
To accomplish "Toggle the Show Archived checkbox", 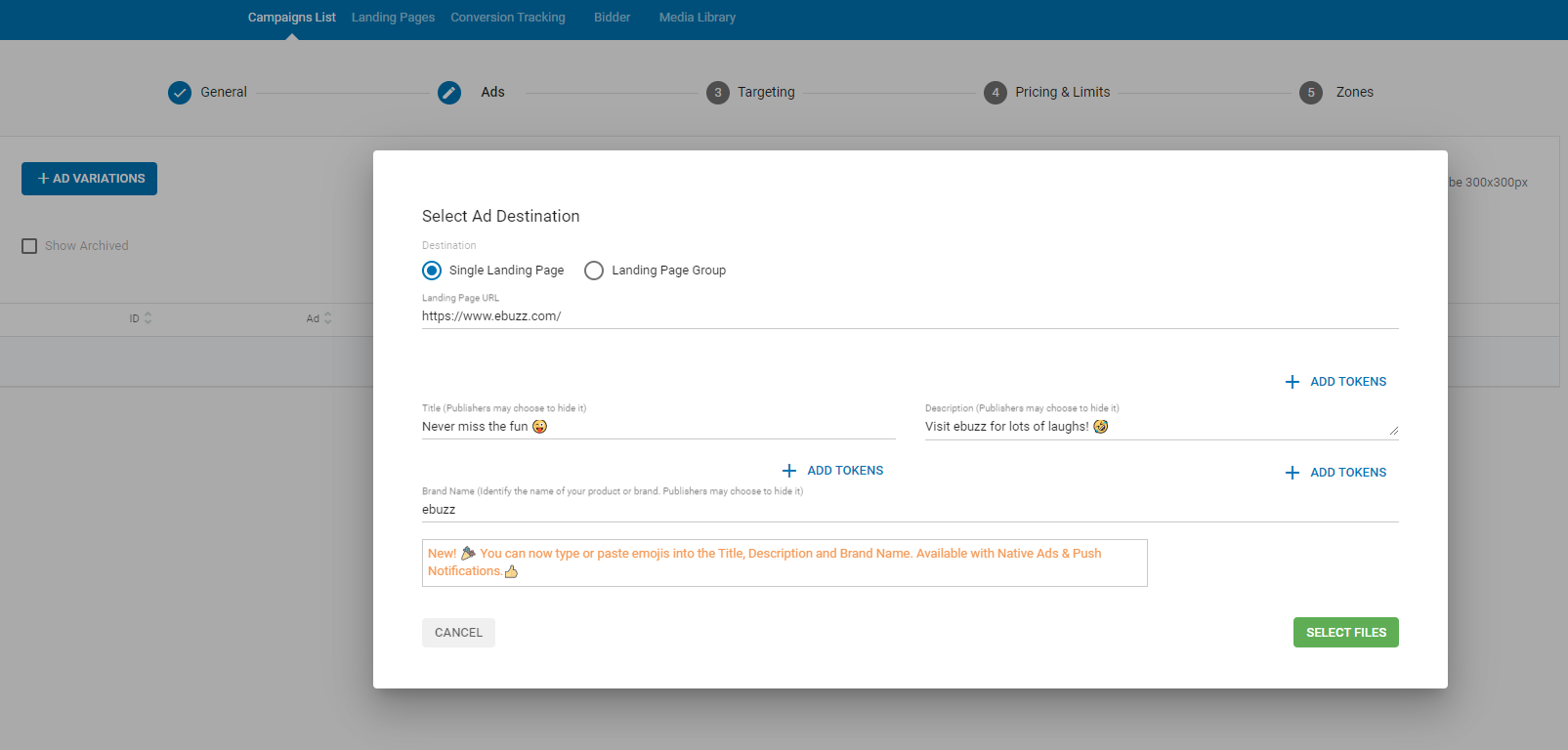I will coord(29,246).
